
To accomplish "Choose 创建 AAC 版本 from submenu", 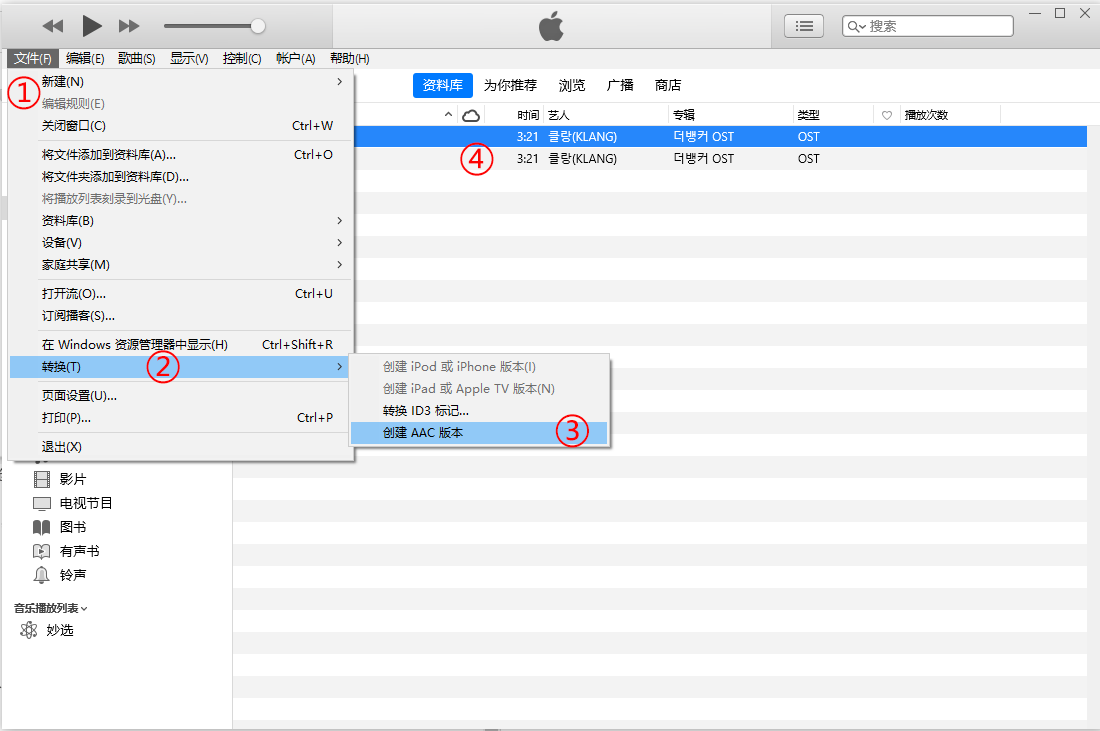I will (x=423, y=433).
